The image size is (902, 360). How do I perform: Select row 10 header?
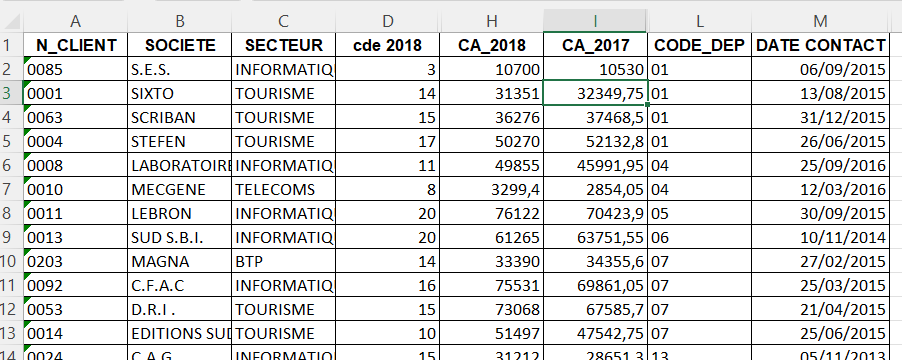click(x=12, y=262)
